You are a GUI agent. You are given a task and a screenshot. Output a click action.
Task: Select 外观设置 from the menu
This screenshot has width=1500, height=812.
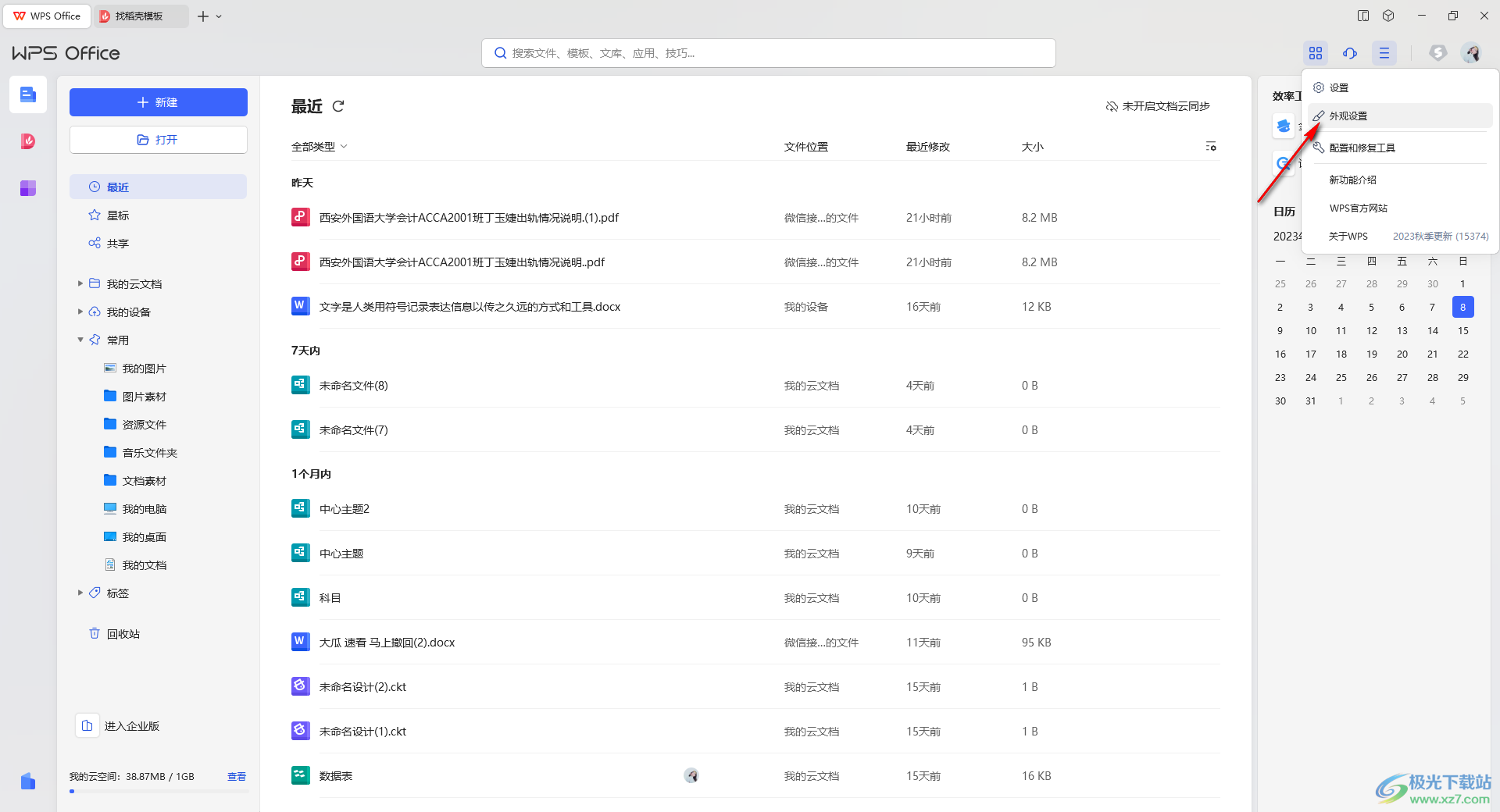(1400, 116)
